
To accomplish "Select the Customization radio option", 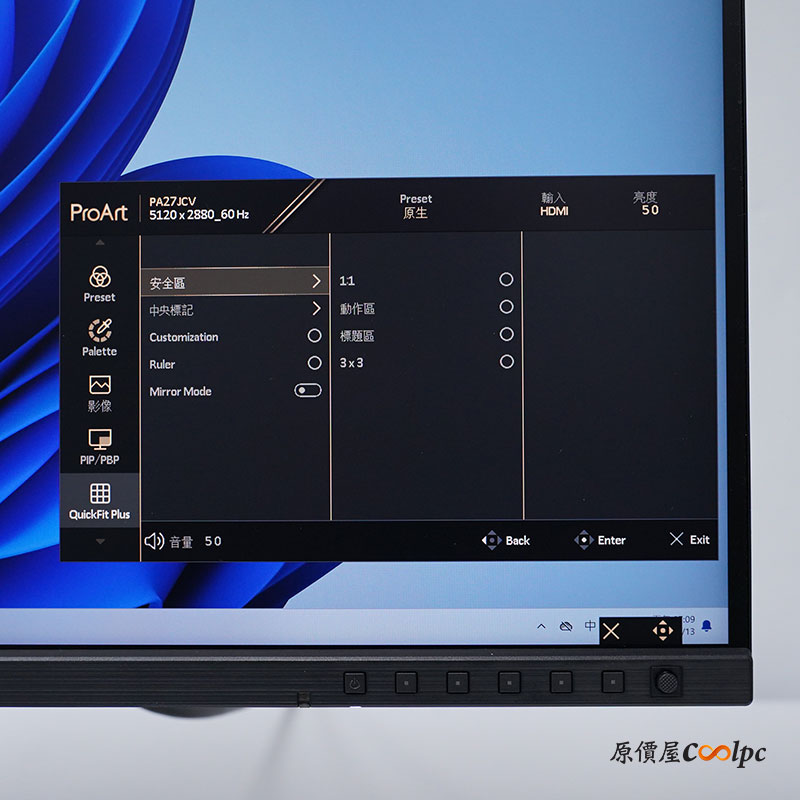I will click(314, 336).
